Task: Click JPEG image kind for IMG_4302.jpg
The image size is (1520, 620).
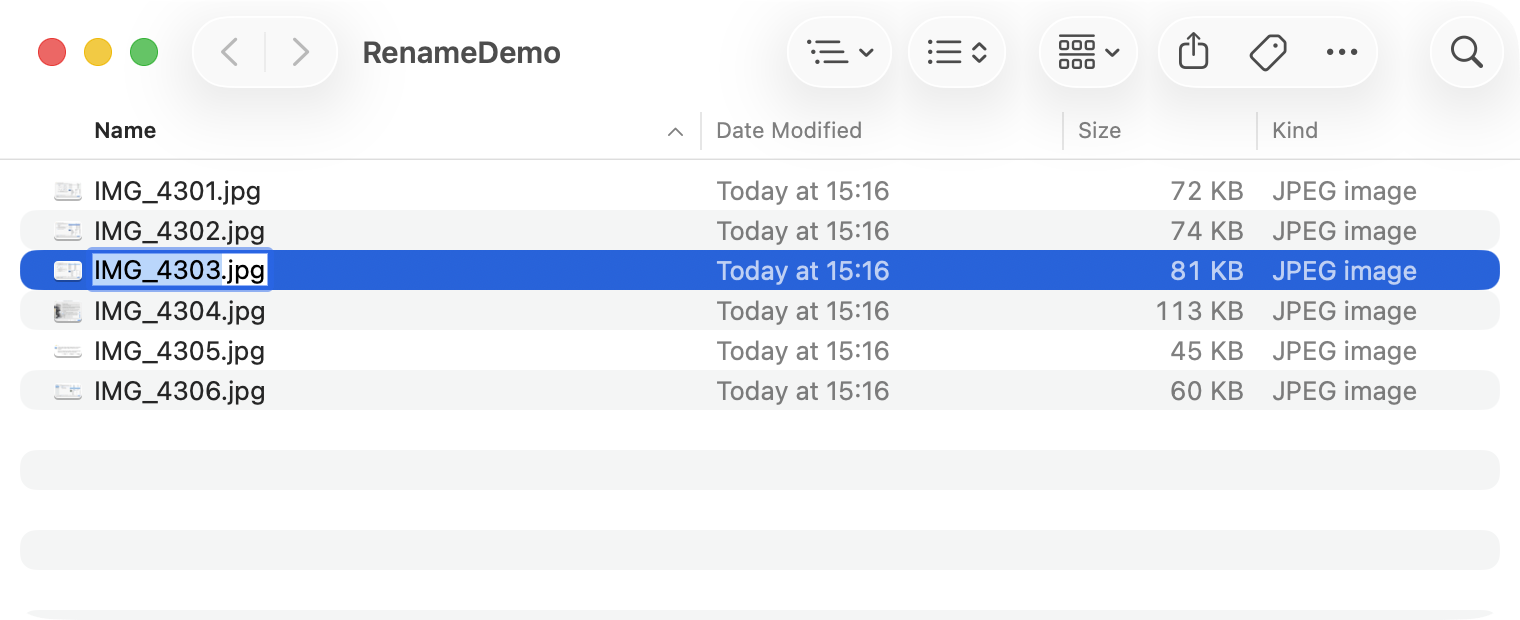Action: coord(1344,231)
